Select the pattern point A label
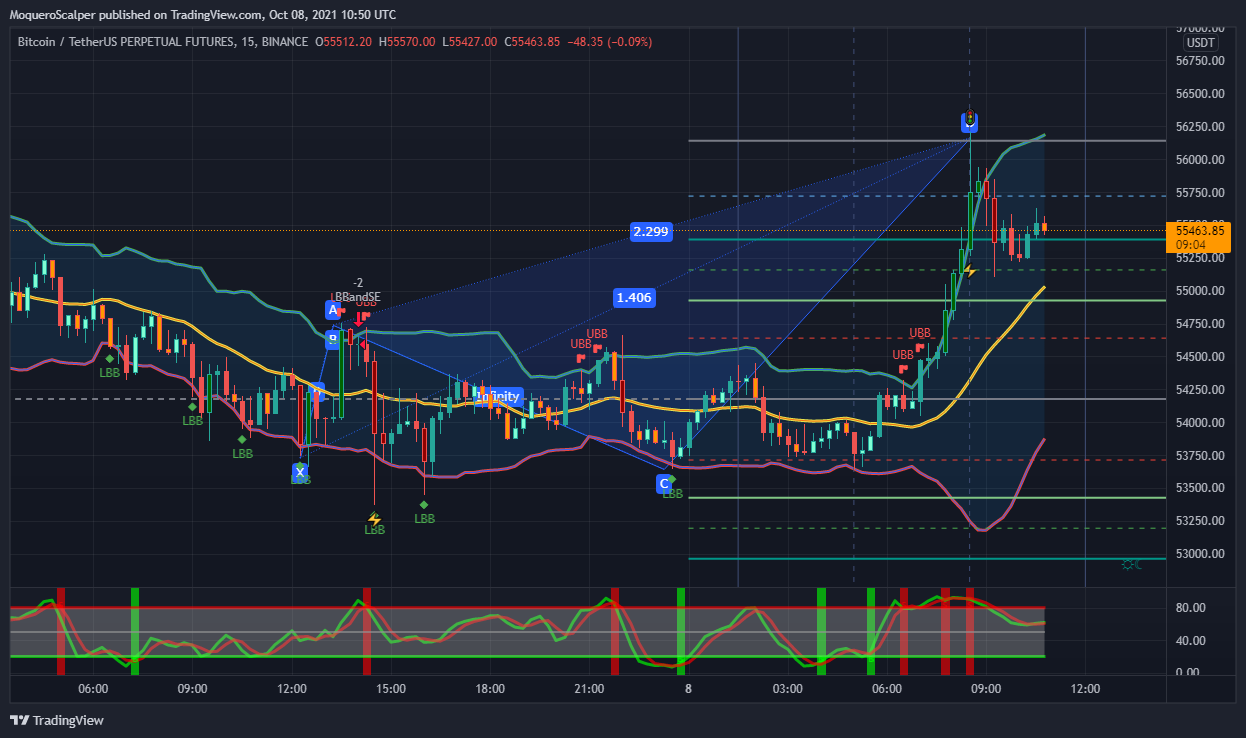The image size is (1246, 738). coord(333,310)
